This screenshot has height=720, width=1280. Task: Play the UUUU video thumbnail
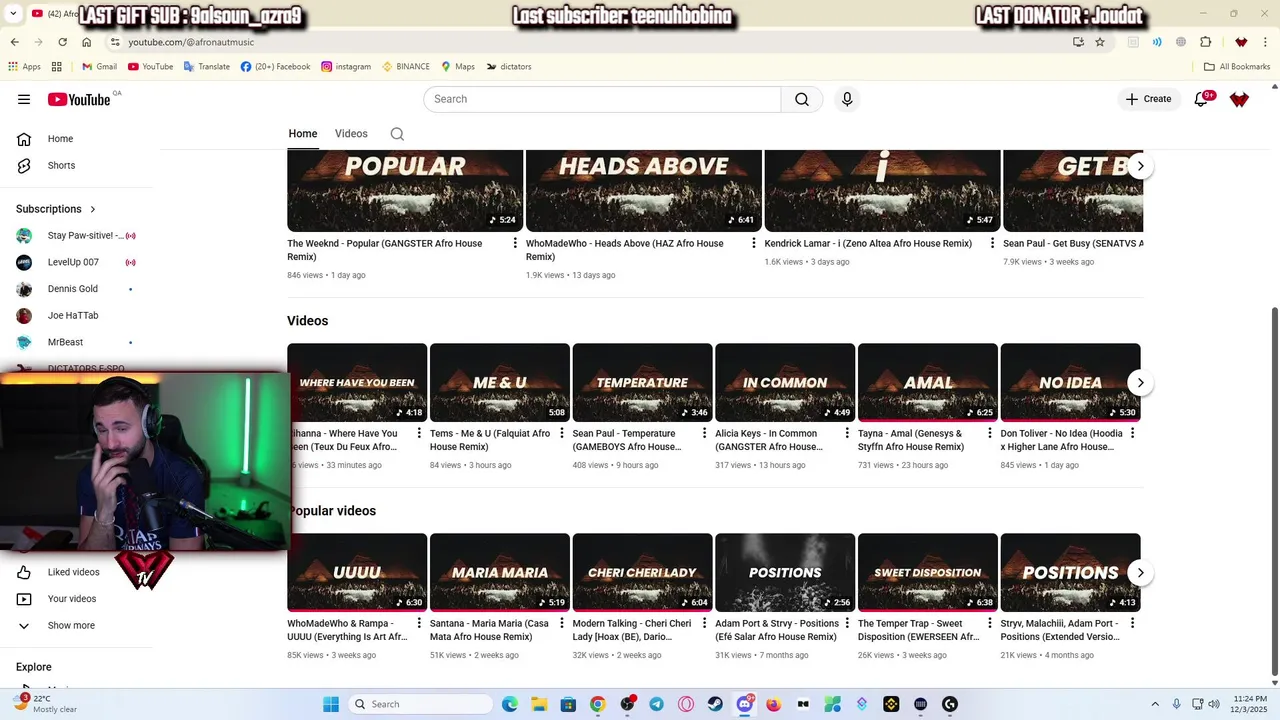pos(357,573)
